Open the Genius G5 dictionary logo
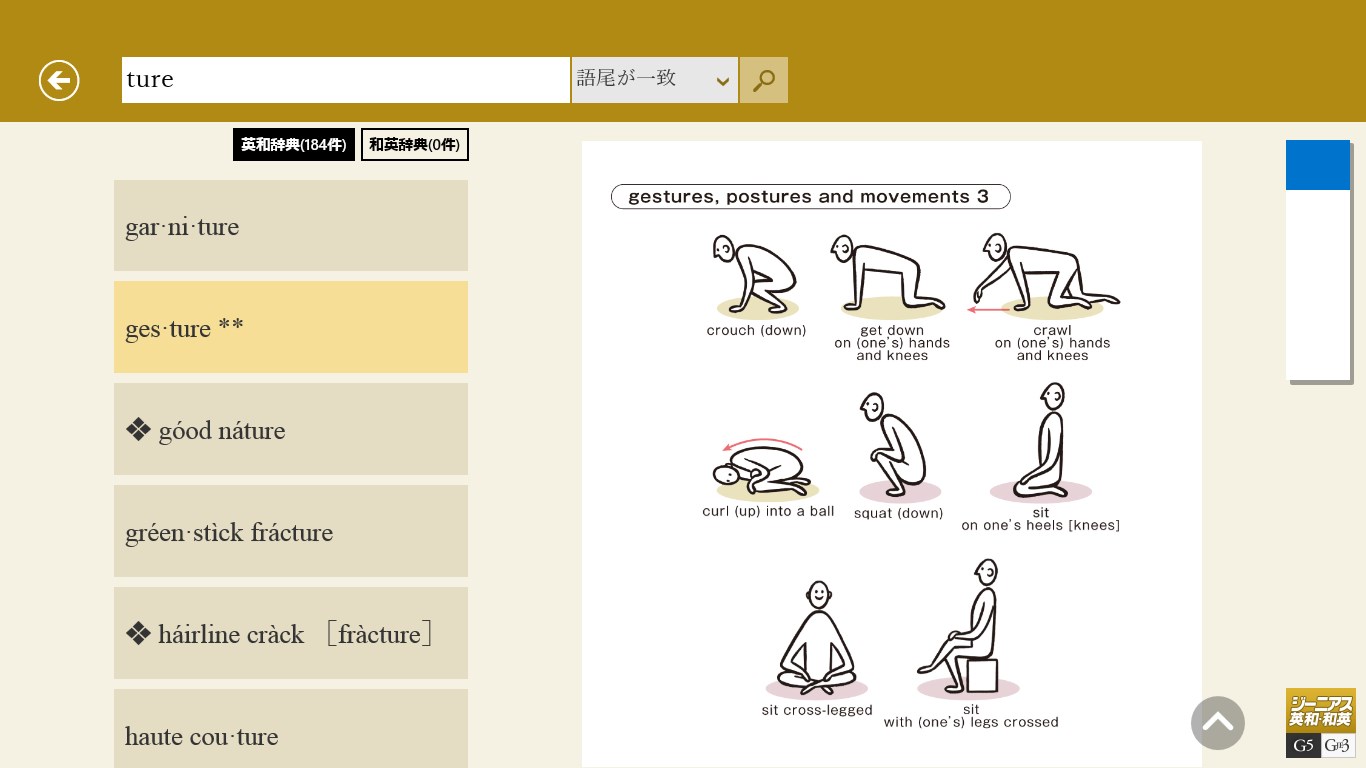Image resolution: width=1366 pixels, height=768 pixels. click(x=1320, y=723)
